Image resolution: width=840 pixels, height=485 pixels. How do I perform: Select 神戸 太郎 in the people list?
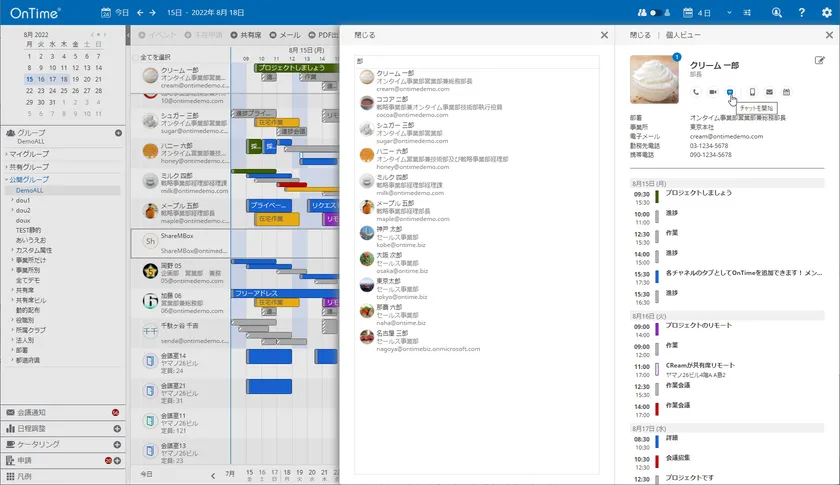tap(477, 236)
